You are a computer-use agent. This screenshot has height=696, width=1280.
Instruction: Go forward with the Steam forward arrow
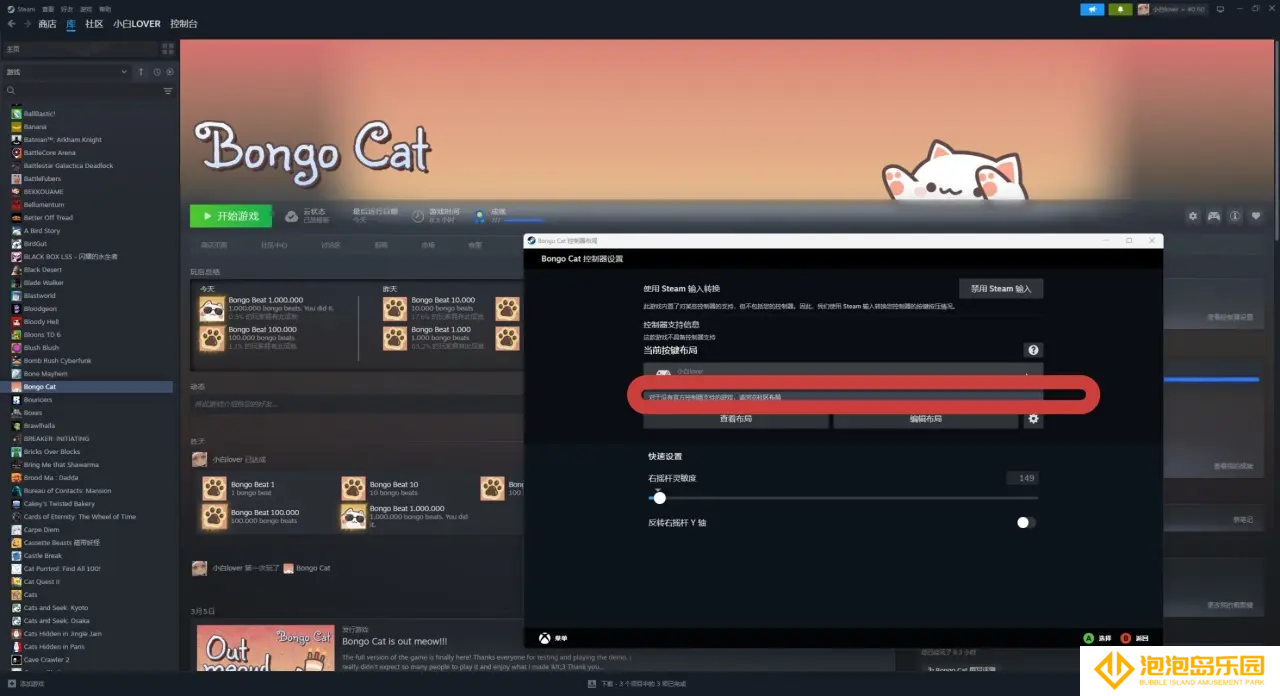click(26, 23)
